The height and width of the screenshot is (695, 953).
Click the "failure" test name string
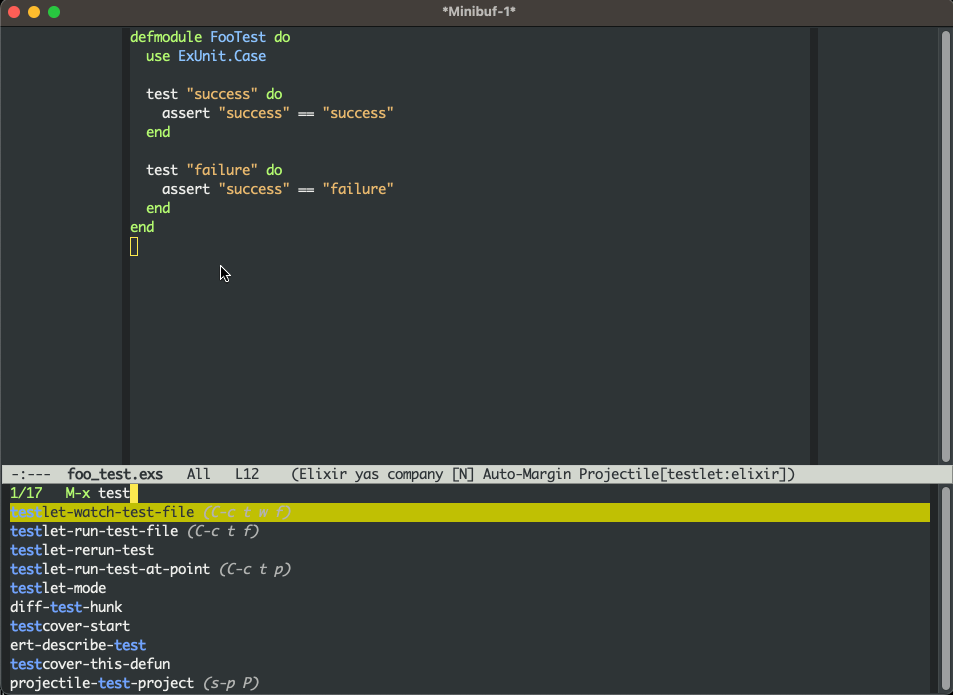pos(222,169)
